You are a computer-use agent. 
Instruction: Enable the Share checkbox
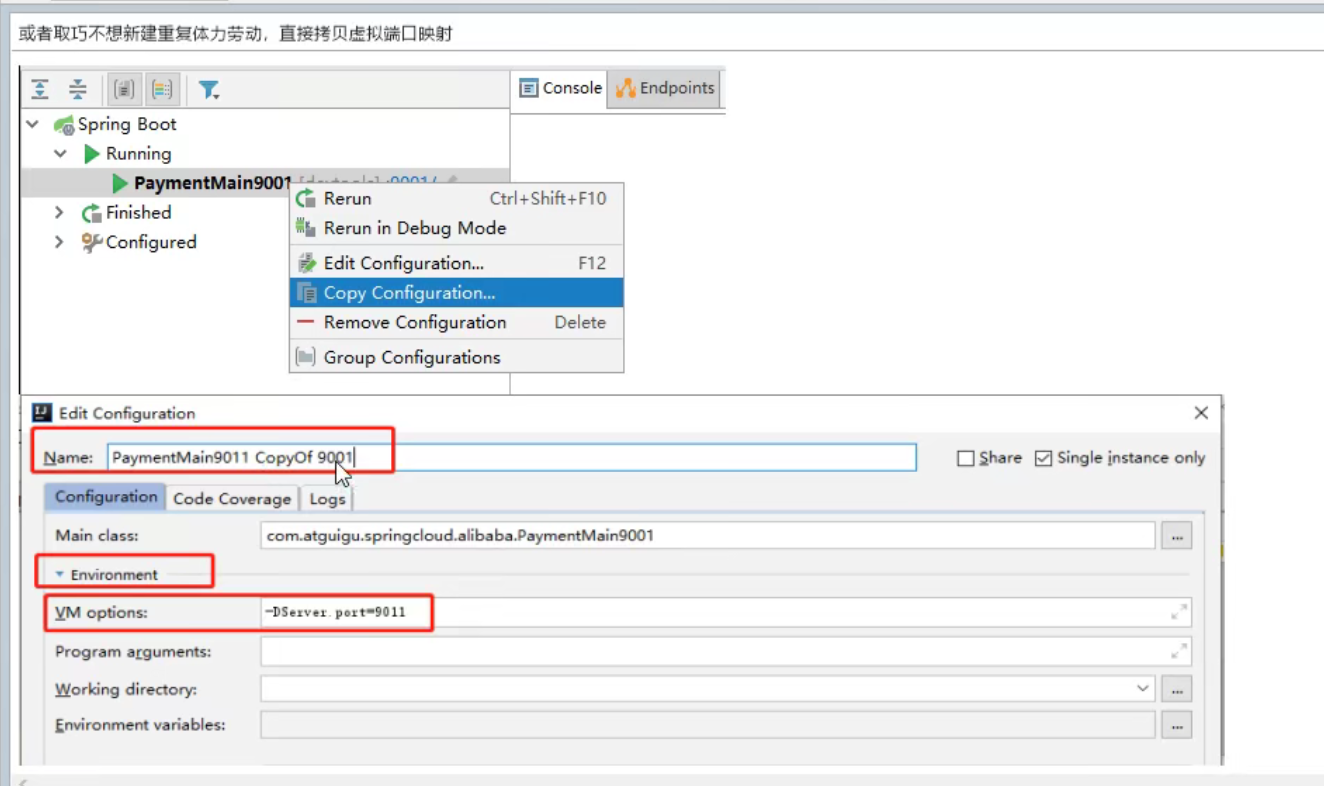click(x=965, y=458)
